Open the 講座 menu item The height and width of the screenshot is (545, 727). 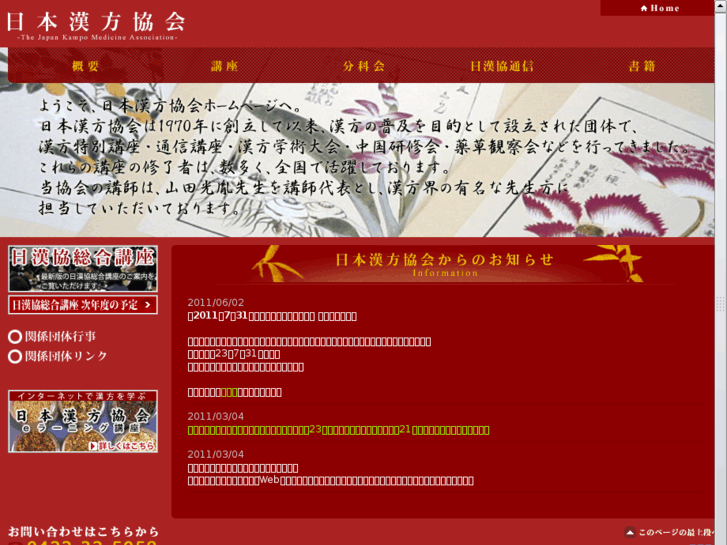pyautogui.click(x=225, y=66)
